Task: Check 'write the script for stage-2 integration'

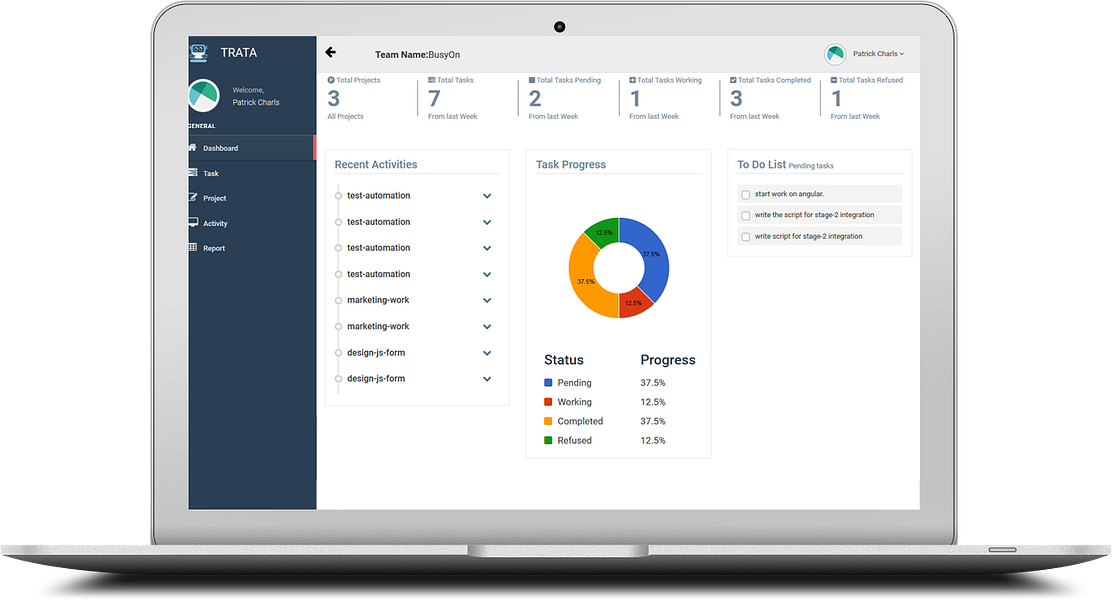Action: [x=745, y=216]
